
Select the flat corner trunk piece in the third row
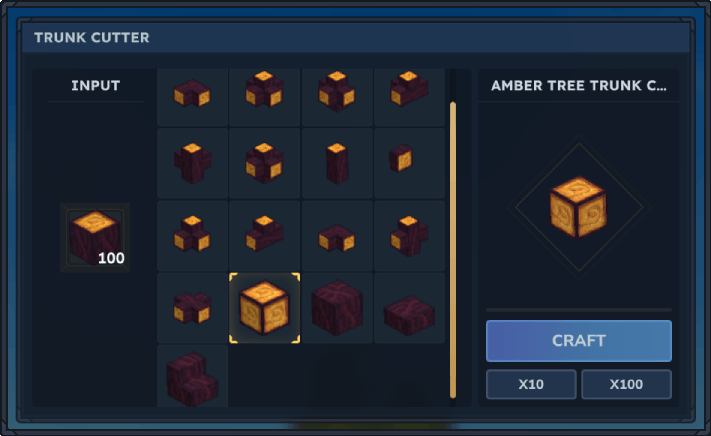point(337,236)
